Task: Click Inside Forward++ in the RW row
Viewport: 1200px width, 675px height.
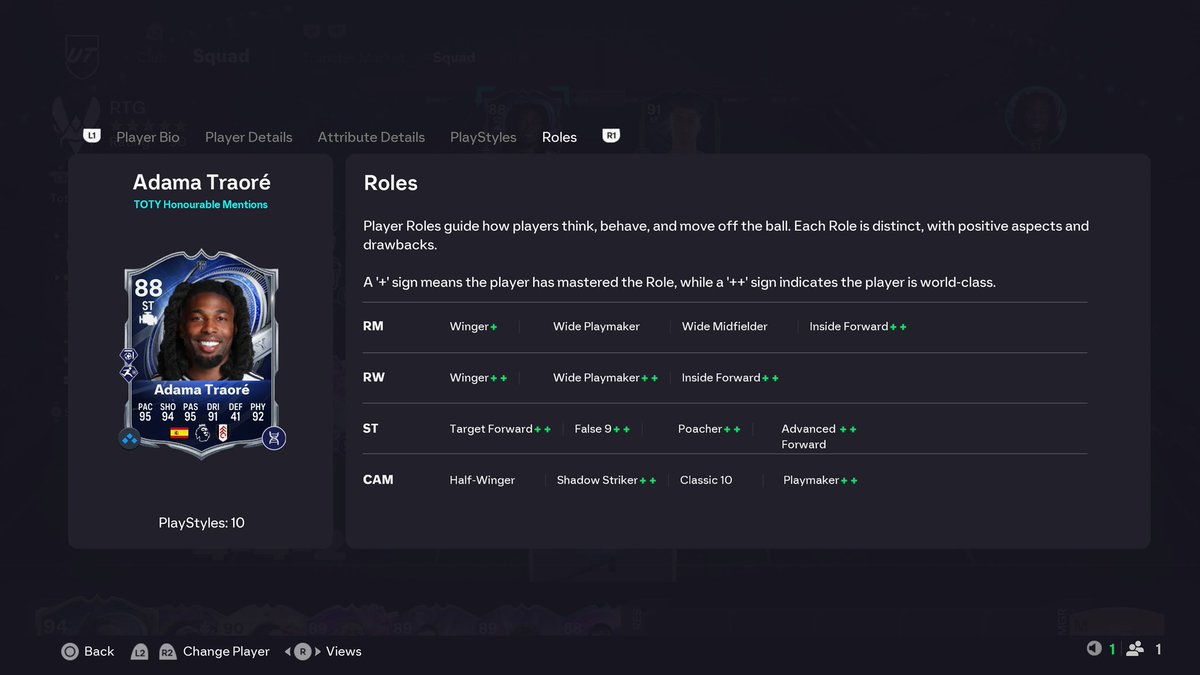Action: pos(730,377)
